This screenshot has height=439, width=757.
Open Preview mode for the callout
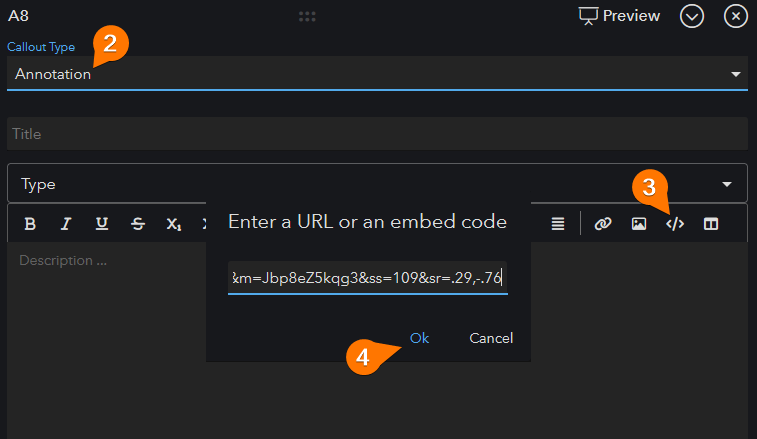tap(619, 16)
